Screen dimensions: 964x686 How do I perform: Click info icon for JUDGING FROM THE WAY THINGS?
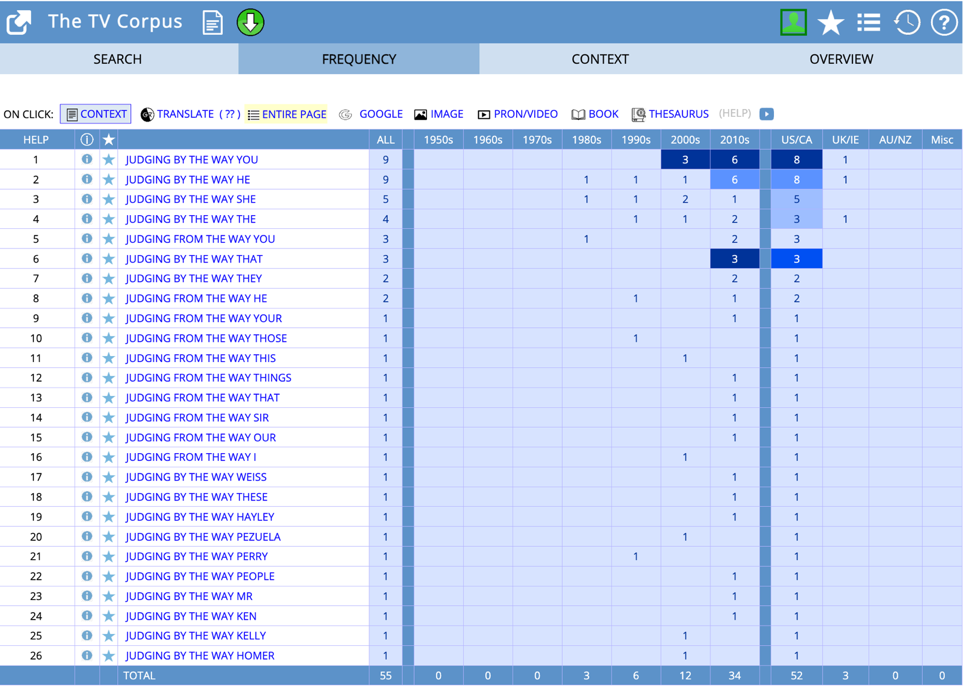pyautogui.click(x=87, y=377)
